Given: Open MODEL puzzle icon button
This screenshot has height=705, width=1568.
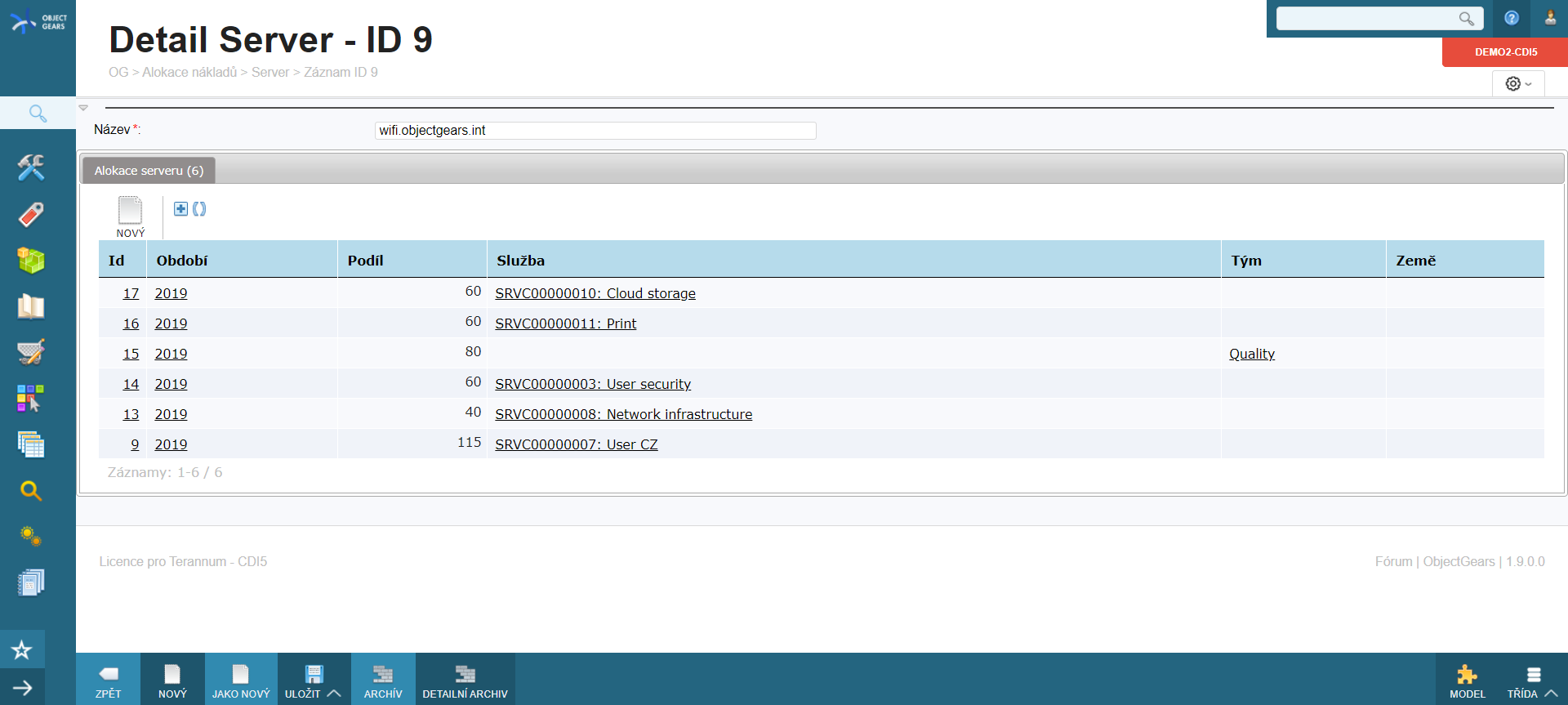Looking at the screenshot, I should click(x=1468, y=680).
